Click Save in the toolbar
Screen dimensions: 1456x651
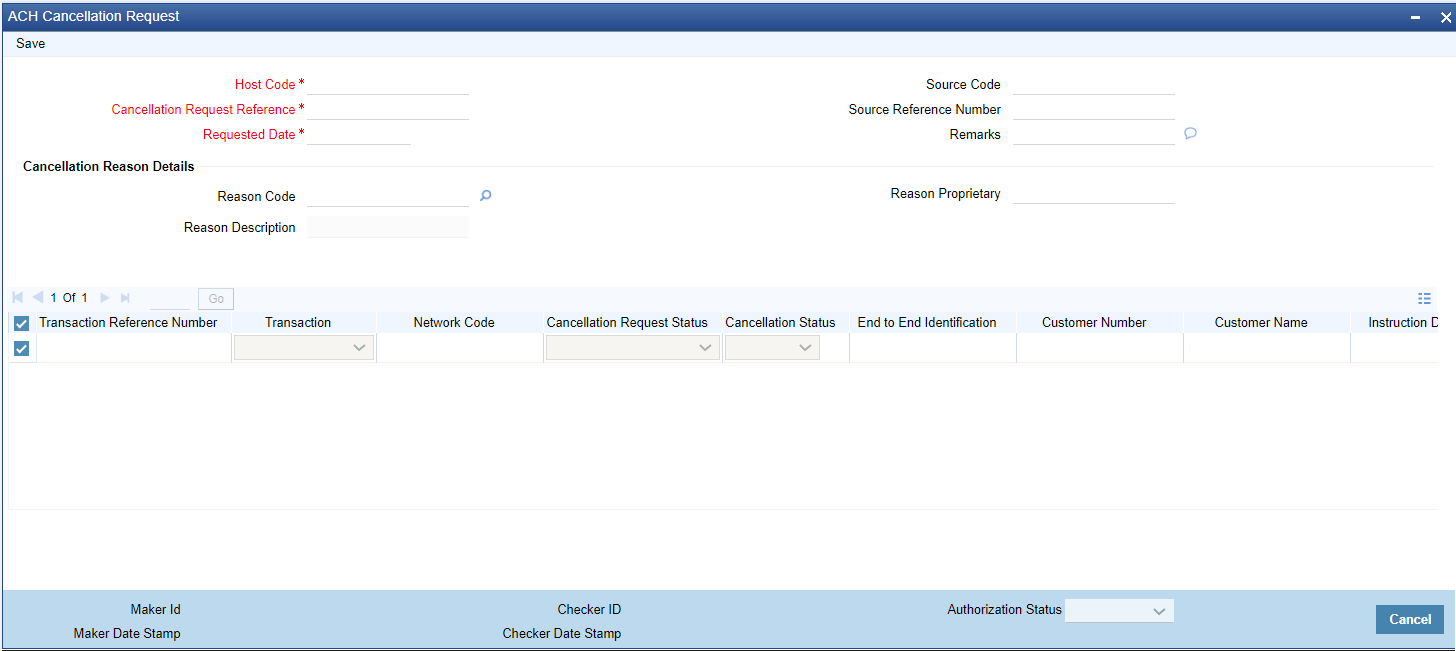(x=31, y=44)
